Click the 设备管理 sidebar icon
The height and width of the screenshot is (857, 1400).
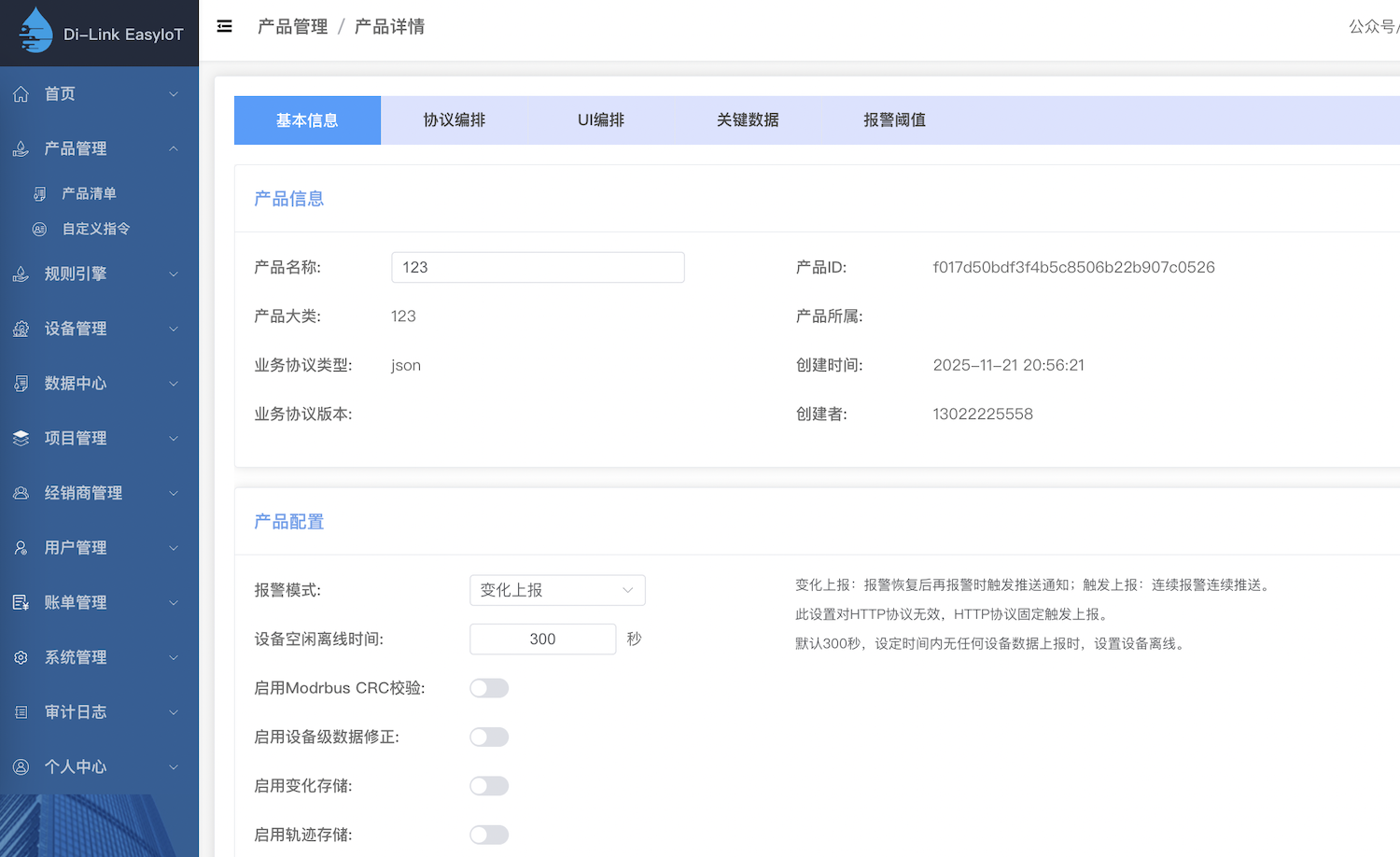[x=21, y=329]
